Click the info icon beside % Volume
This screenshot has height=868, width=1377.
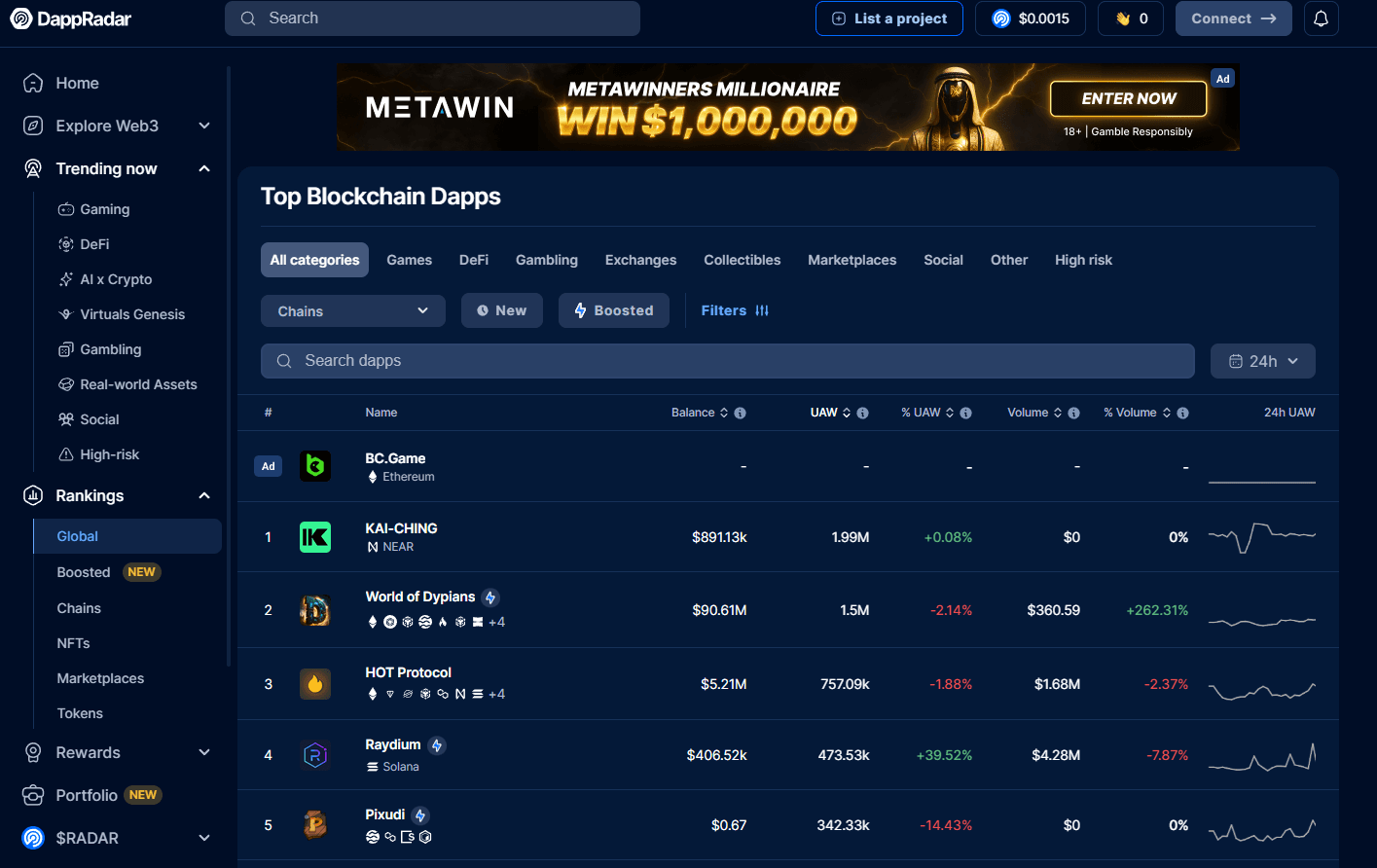[x=1182, y=413]
